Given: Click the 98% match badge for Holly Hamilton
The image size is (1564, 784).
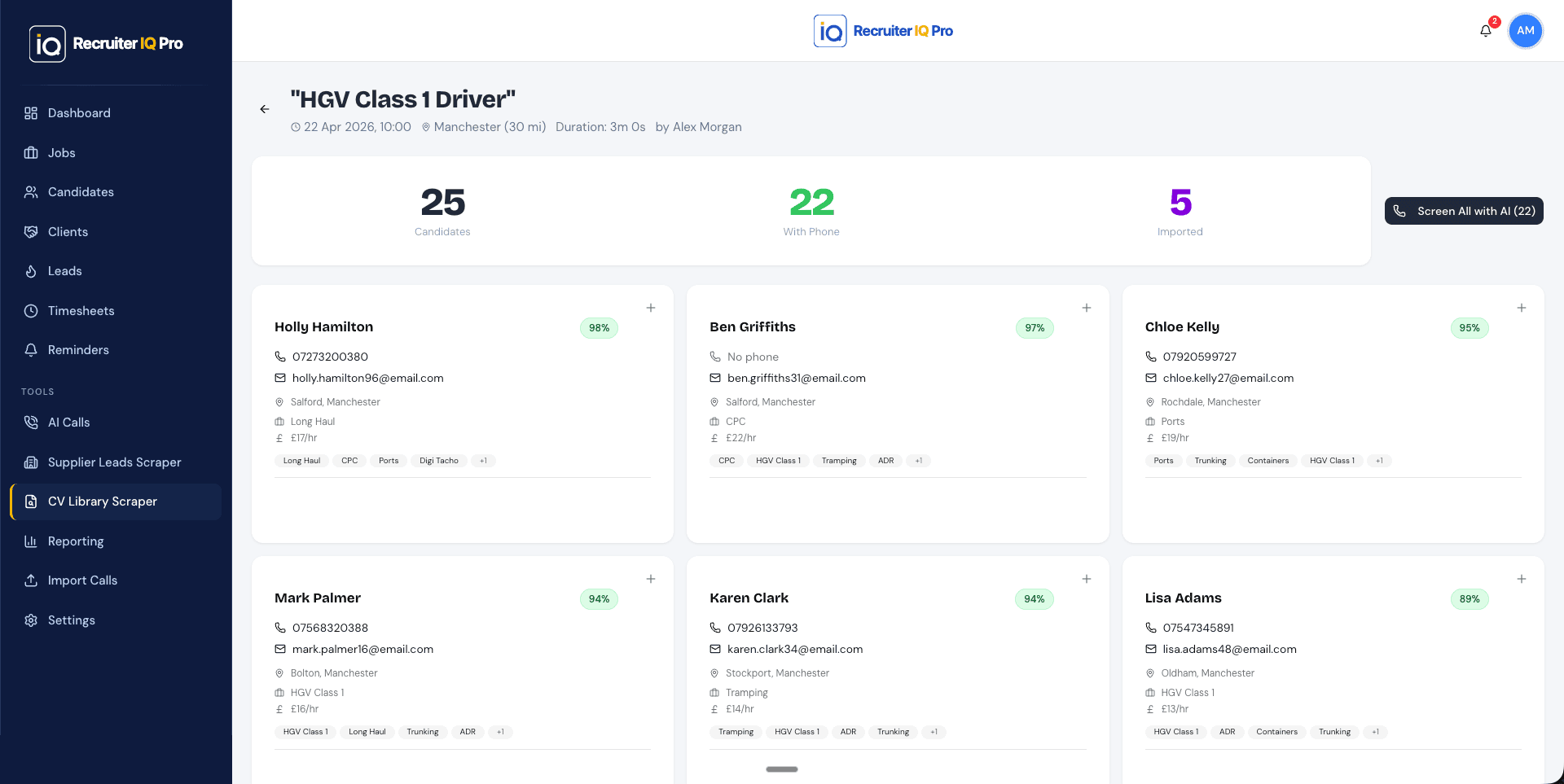Looking at the screenshot, I should 600,328.
